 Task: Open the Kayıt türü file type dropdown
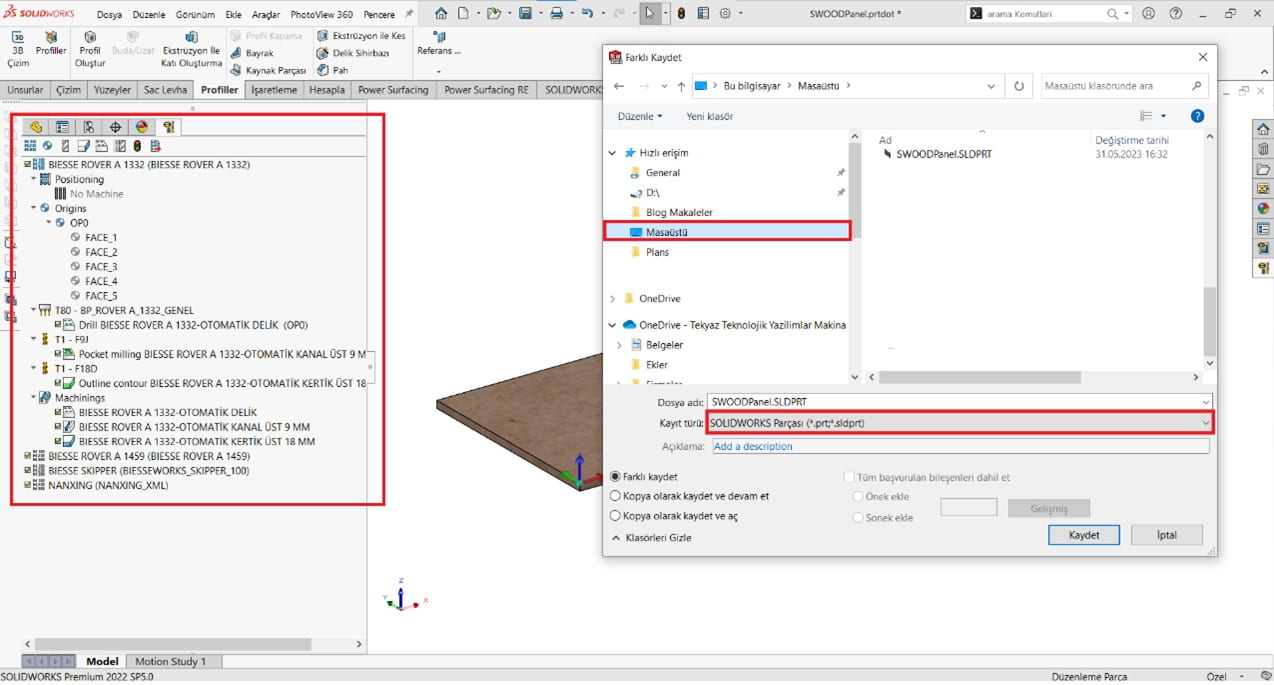pyautogui.click(x=959, y=423)
